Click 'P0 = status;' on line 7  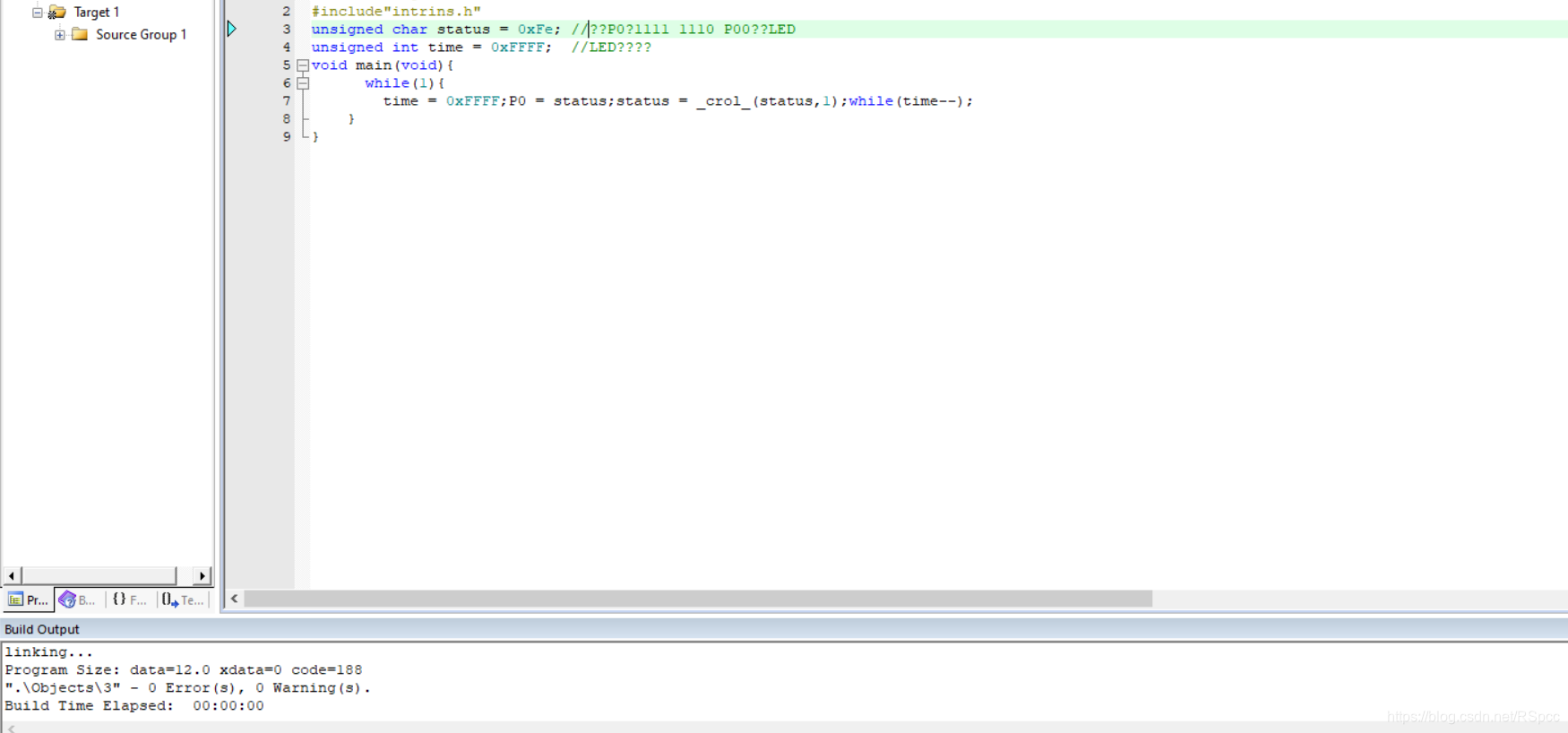point(562,101)
